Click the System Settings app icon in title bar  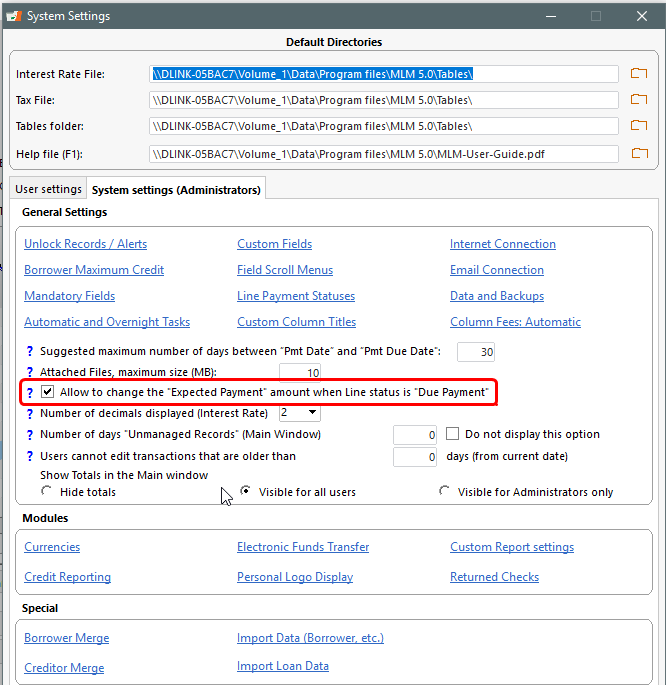coord(14,16)
